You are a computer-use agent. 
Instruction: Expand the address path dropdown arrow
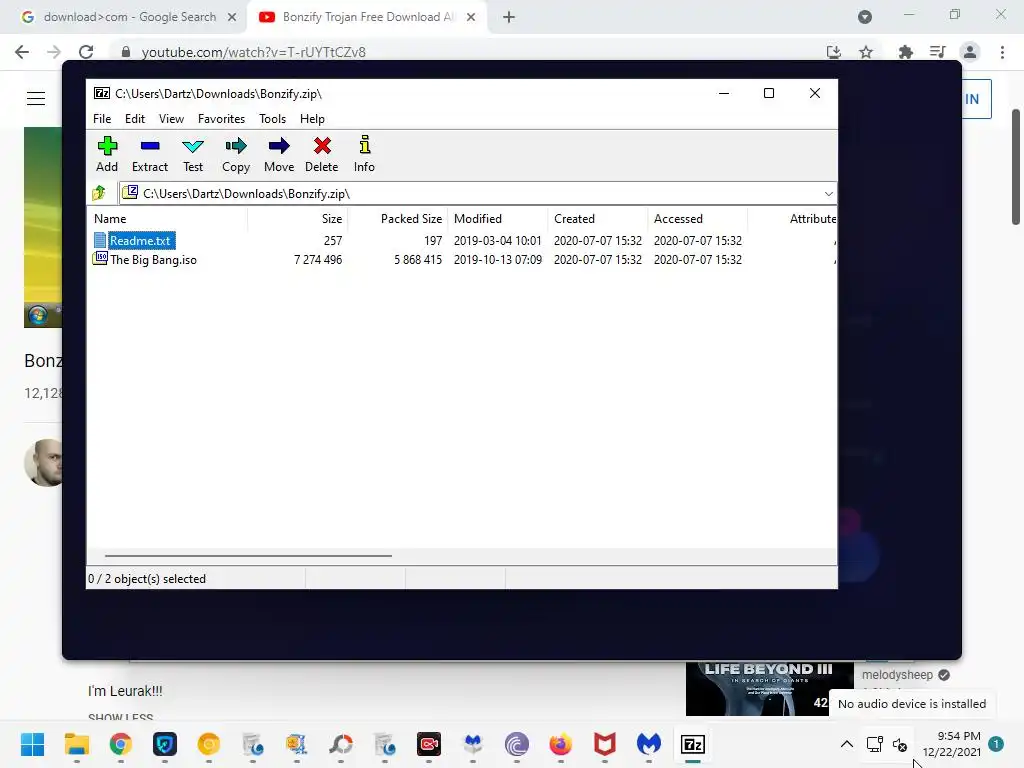click(x=828, y=194)
